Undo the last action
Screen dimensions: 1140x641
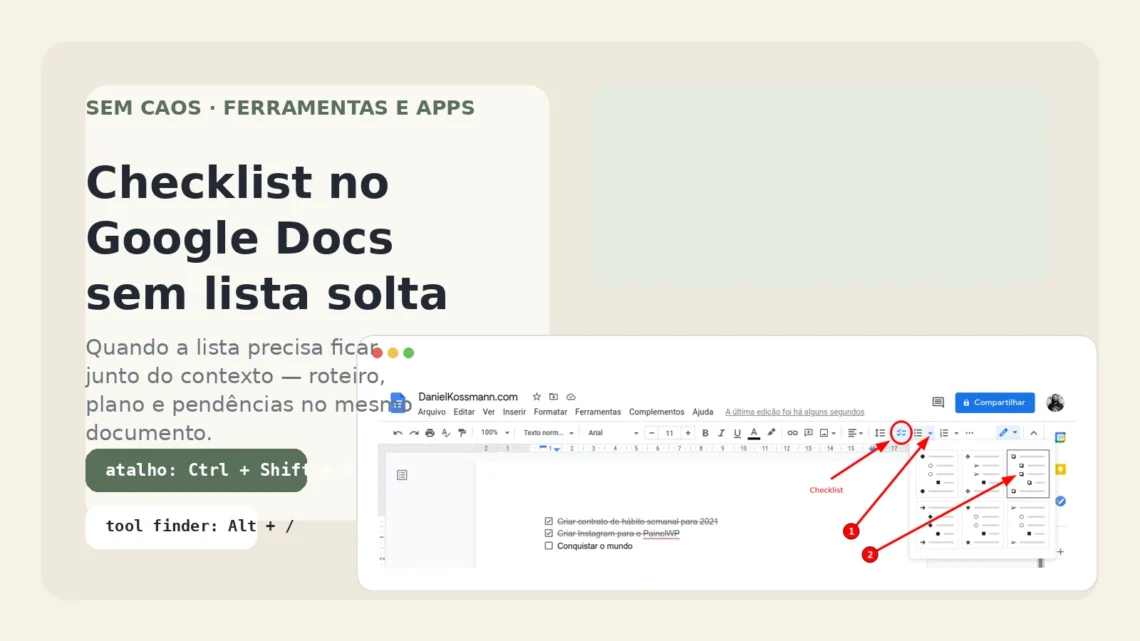[398, 433]
